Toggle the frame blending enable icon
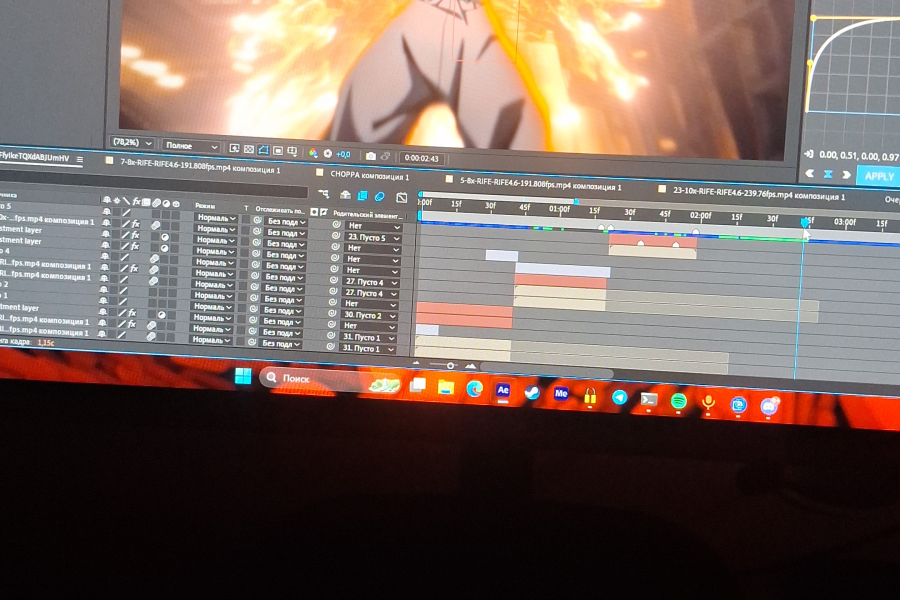 [362, 196]
